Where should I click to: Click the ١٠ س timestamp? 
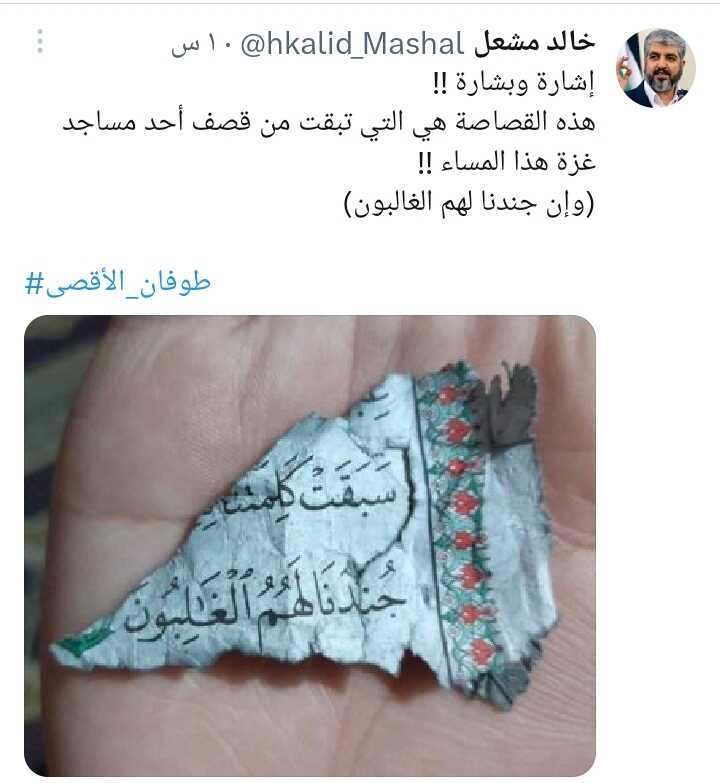(202, 45)
